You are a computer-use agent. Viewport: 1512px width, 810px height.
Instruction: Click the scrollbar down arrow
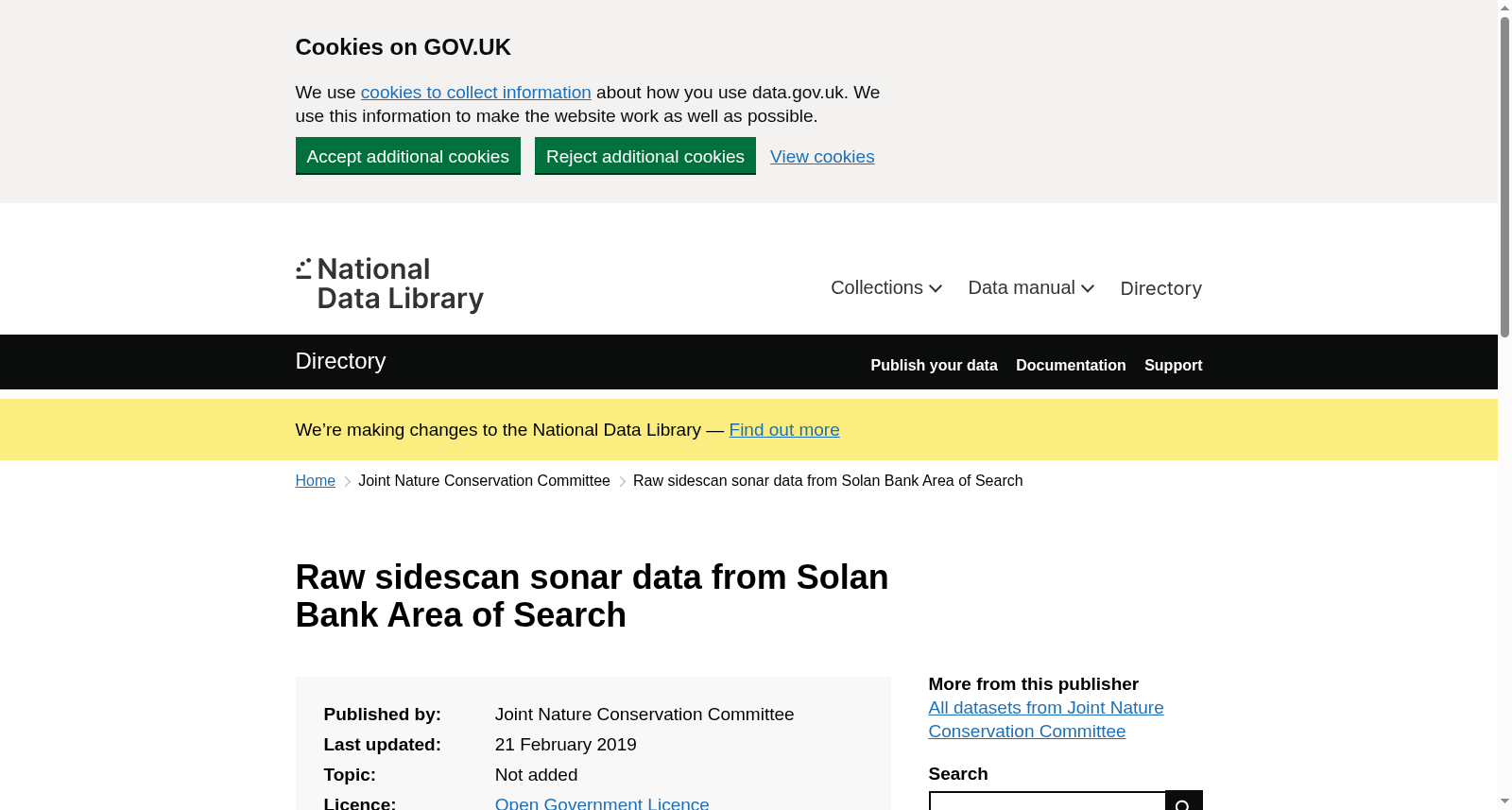[1504, 802]
